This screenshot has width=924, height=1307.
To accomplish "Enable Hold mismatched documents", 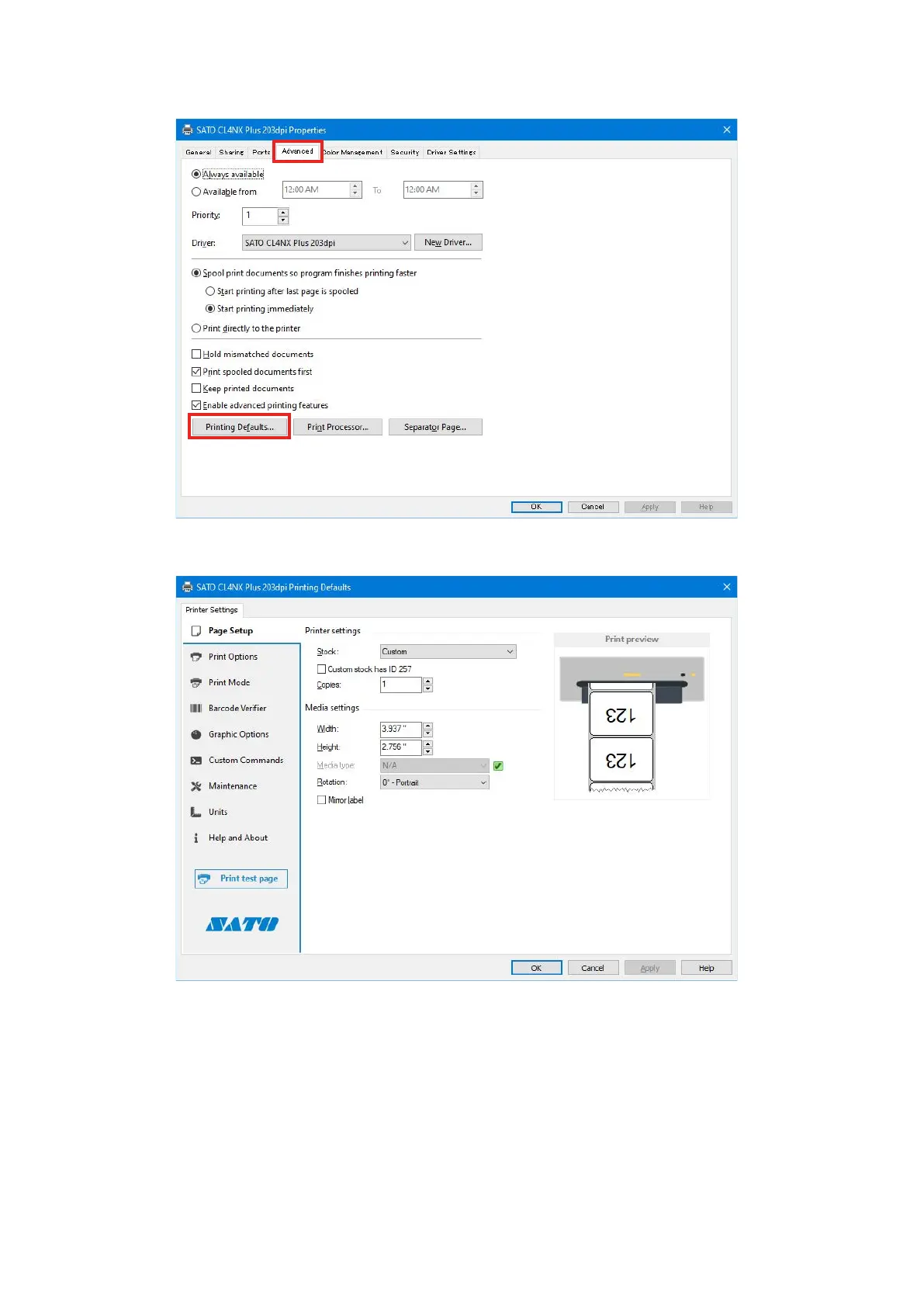I will tap(196, 354).
